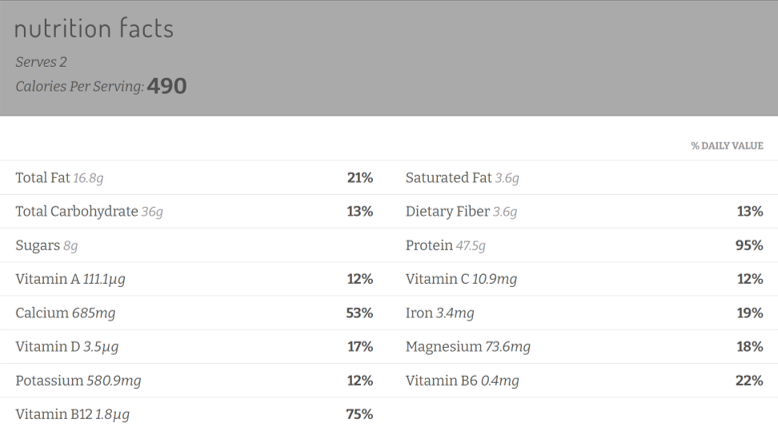The width and height of the screenshot is (778, 429).
Task: Select the Total Carbohydrate 36g row
Action: coord(194,212)
